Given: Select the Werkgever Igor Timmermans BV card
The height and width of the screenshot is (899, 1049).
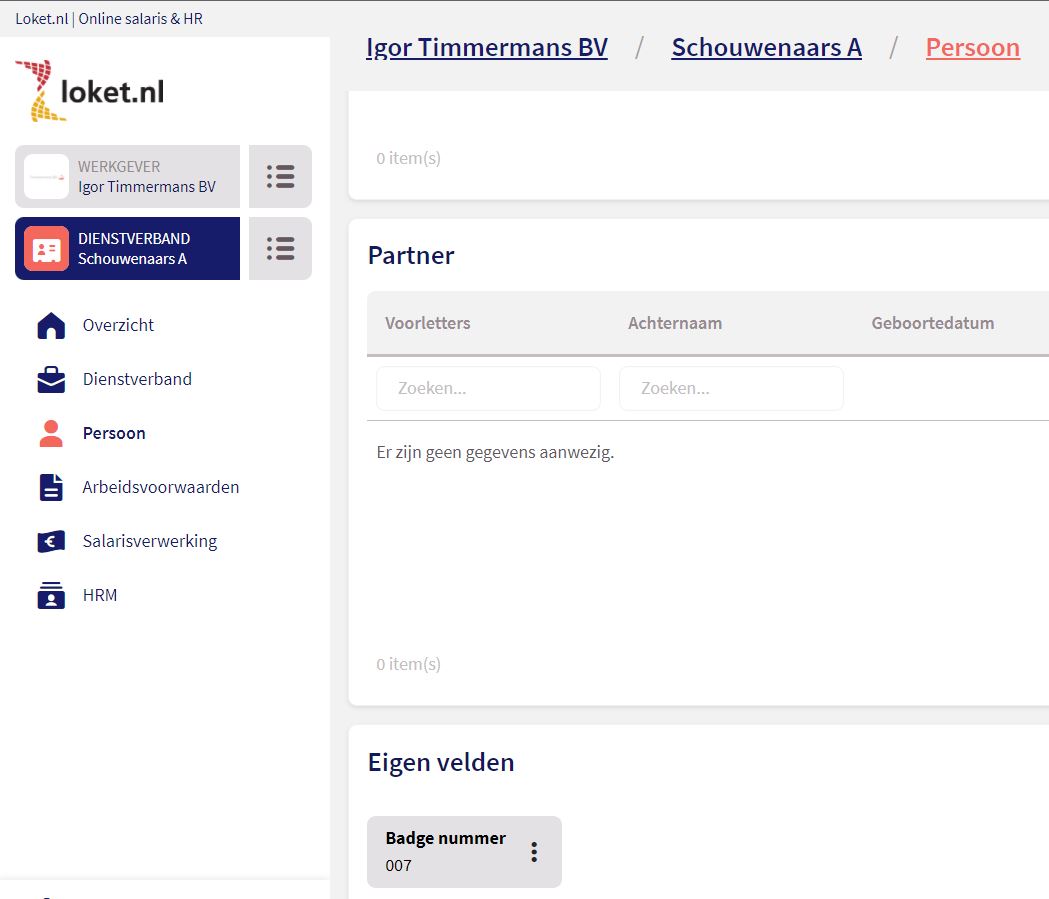Looking at the screenshot, I should 128,177.
